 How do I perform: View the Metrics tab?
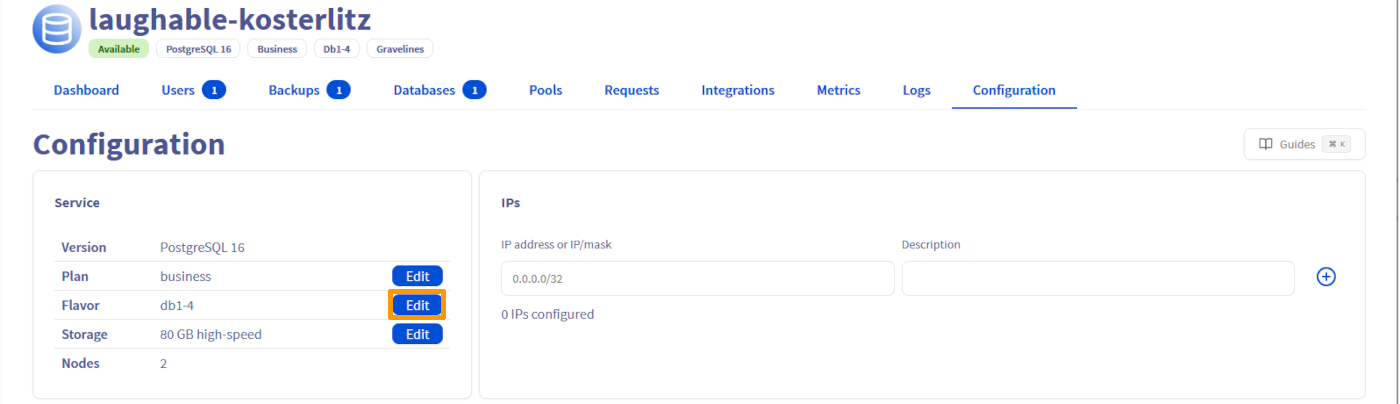pos(838,90)
